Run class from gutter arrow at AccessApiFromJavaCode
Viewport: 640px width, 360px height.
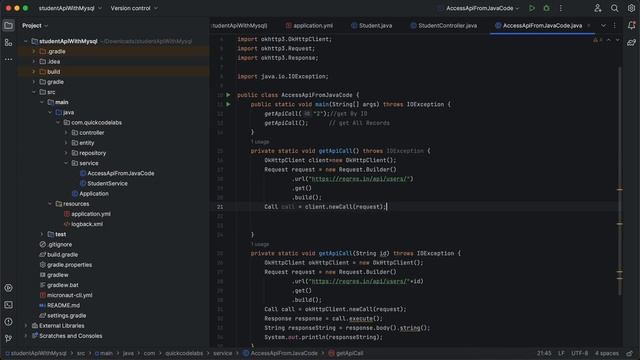228,95
